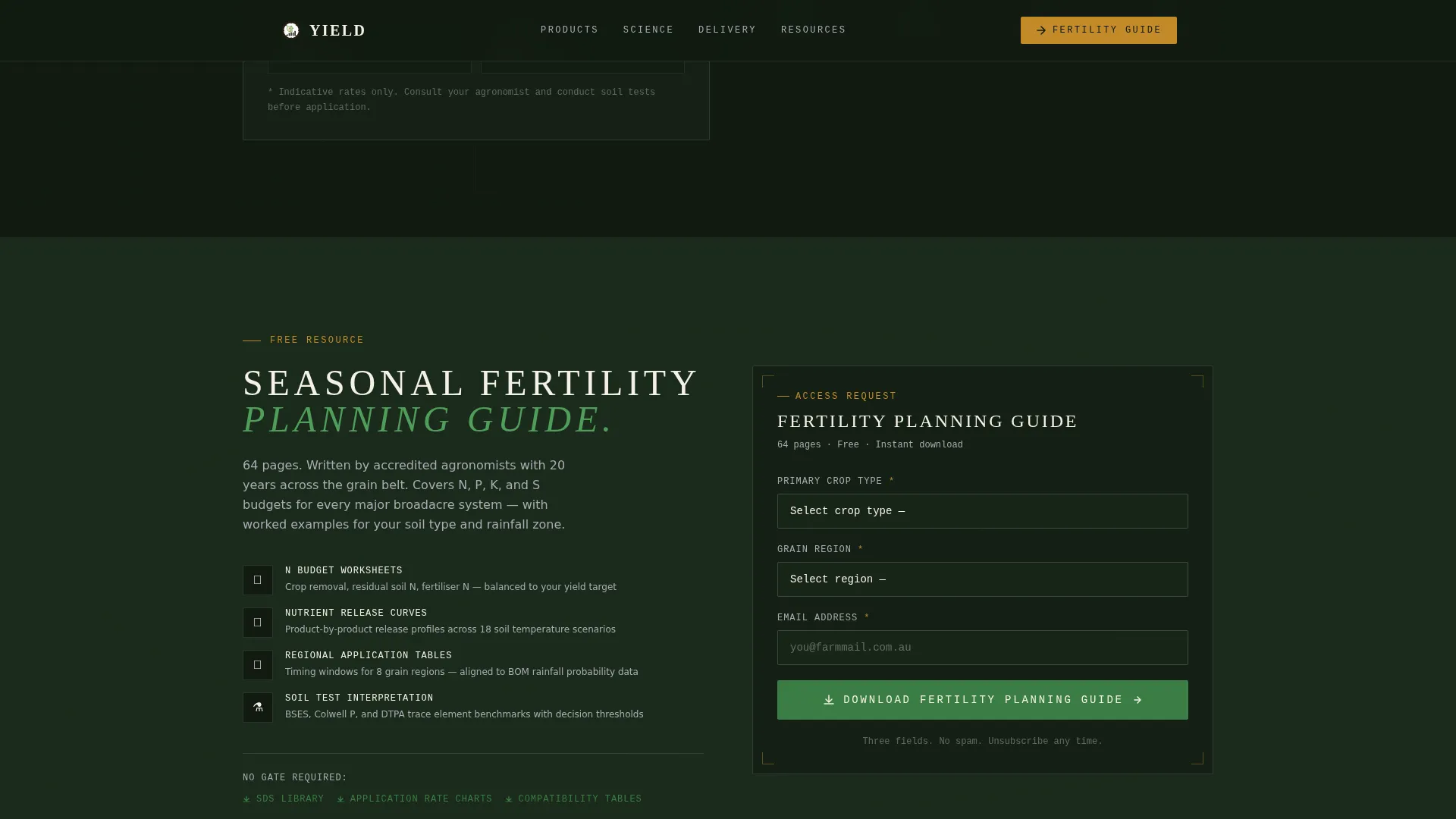
Task: Open the Application Rate Charts link
Action: click(415, 799)
